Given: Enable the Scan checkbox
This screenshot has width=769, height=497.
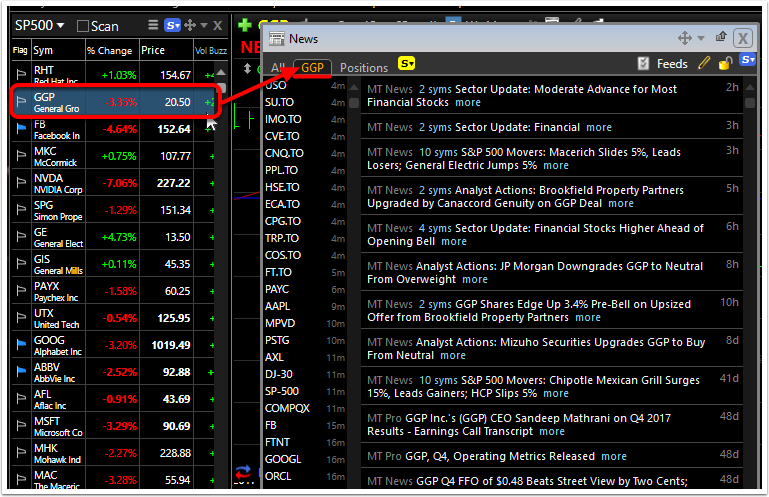Looking at the screenshot, I should pos(83,26).
